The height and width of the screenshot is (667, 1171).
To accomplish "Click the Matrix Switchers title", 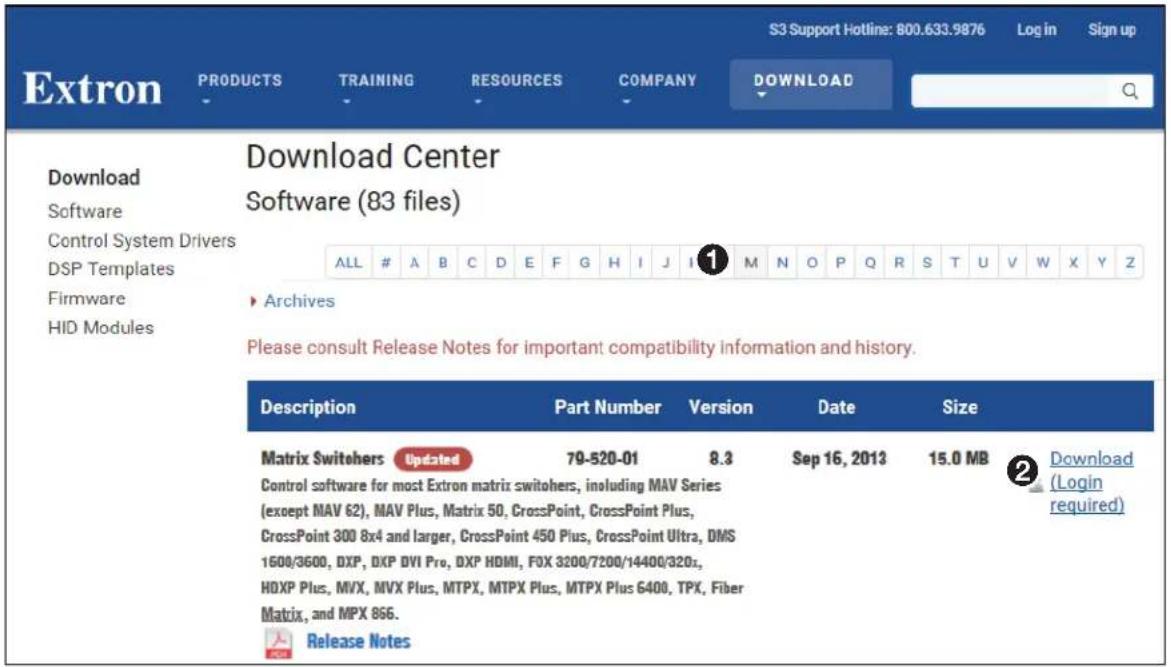I will pyautogui.click(x=323, y=459).
